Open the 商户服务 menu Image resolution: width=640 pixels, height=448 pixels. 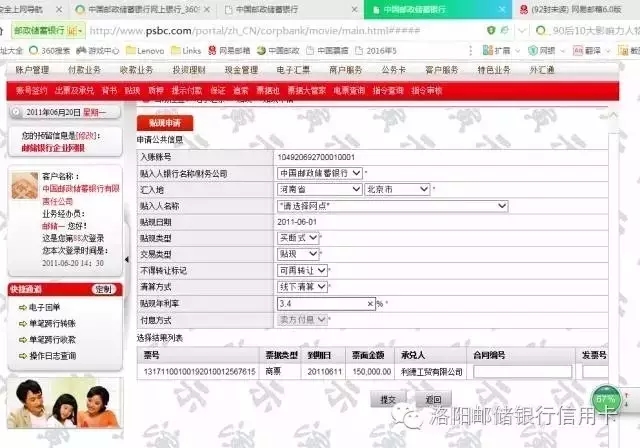pos(345,70)
